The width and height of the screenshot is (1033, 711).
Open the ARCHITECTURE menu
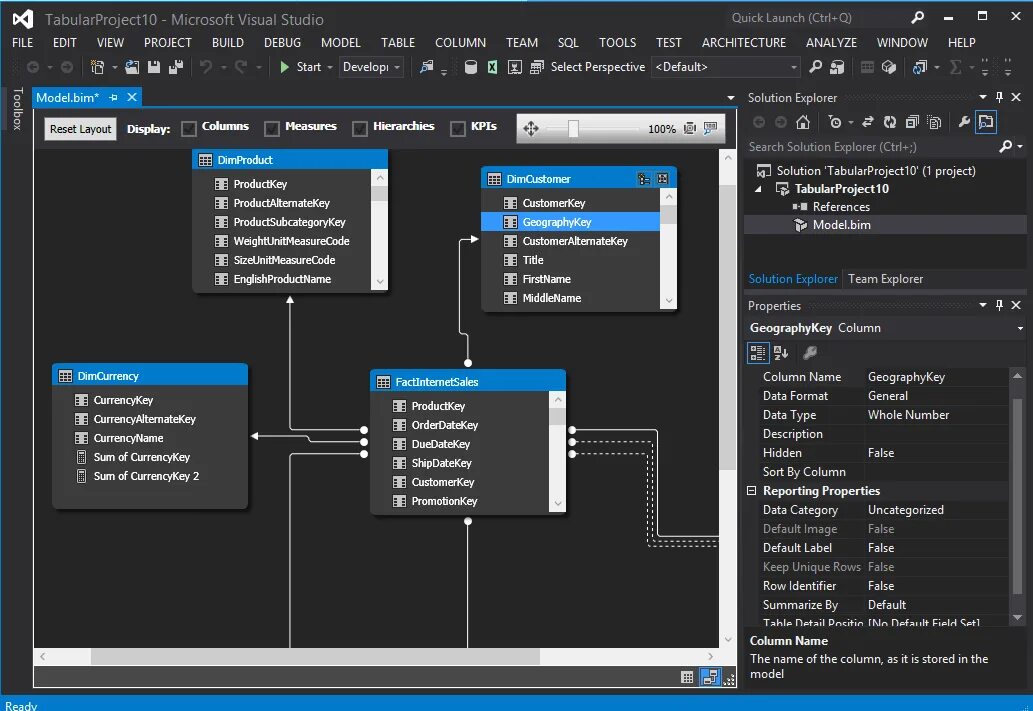[x=744, y=42]
